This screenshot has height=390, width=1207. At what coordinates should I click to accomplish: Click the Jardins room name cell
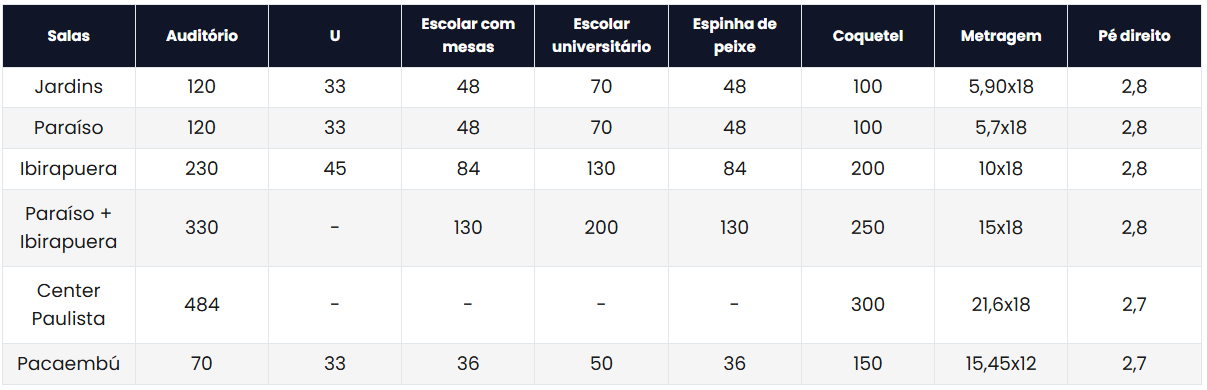tap(68, 87)
